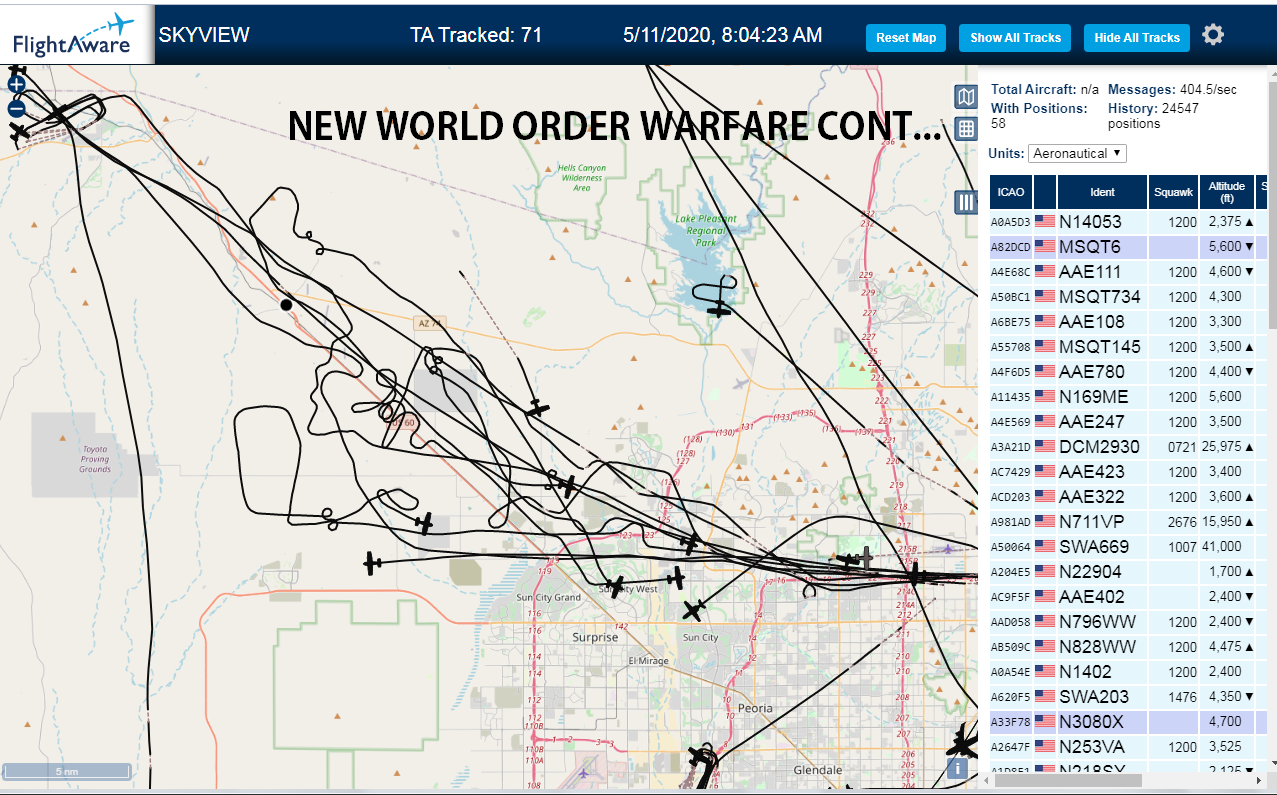The image size is (1277, 795).
Task: Open the map layer switcher icon
Action: (x=966, y=96)
